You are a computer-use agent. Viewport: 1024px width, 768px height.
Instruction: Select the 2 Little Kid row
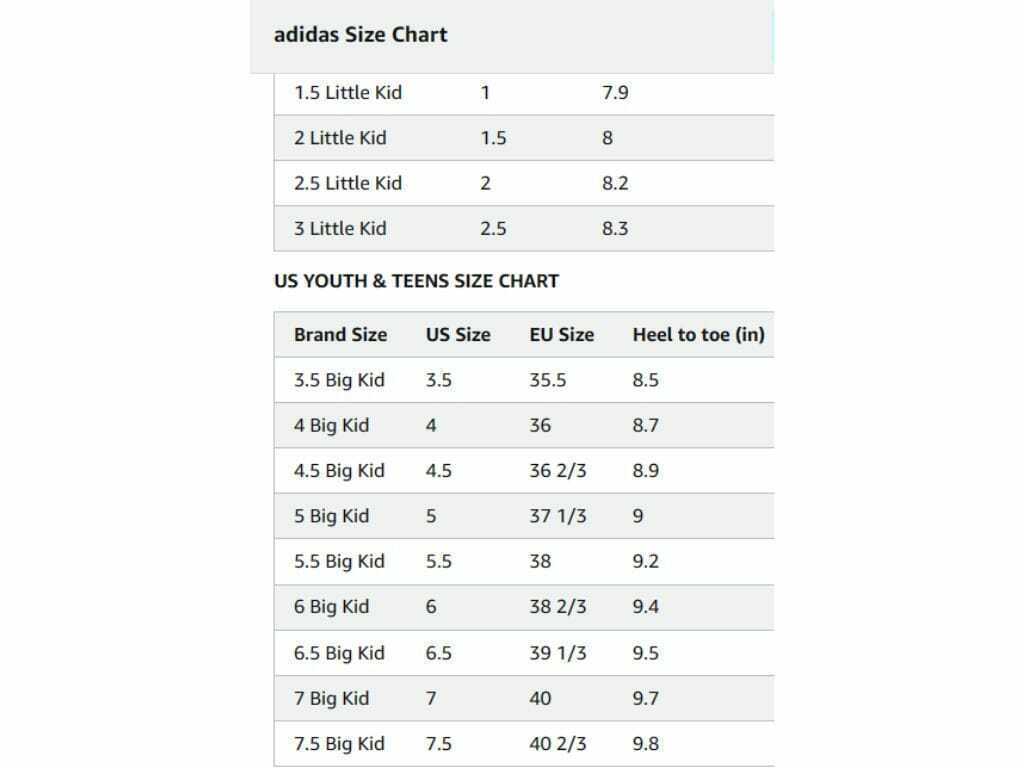point(524,138)
